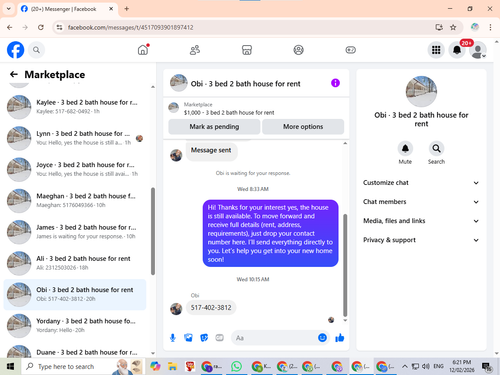Image resolution: width=500 pixels, height=375 pixels.
Task: Open the emoji picker in message box
Action: 322,338
